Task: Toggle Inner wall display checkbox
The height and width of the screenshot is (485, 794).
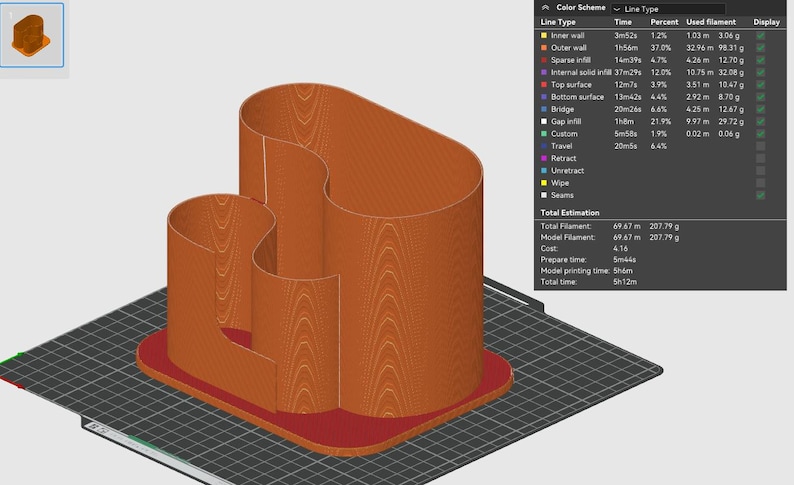Action: click(x=760, y=35)
